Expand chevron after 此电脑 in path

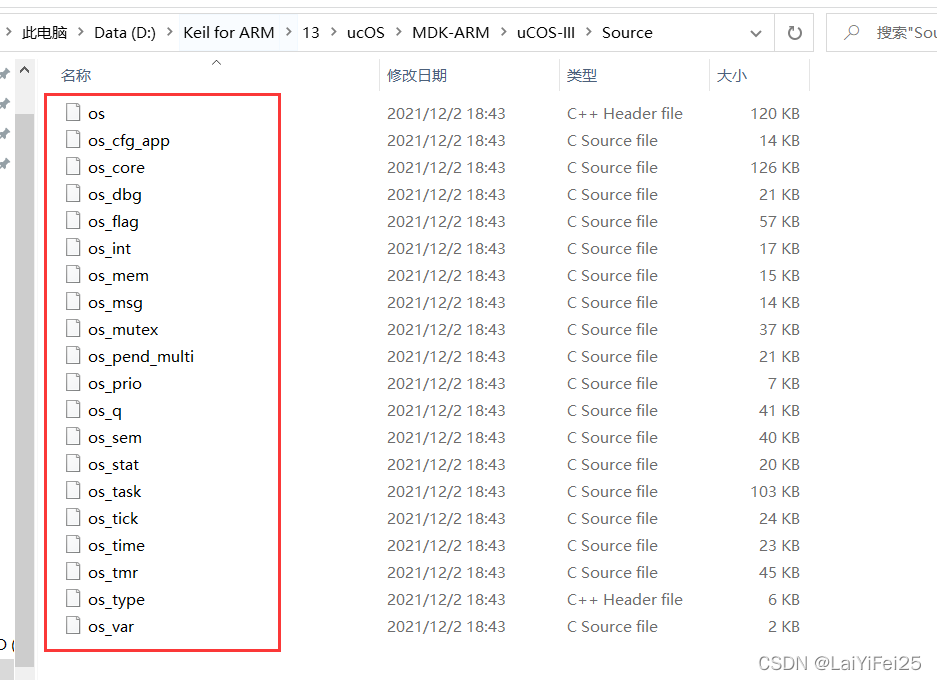(80, 32)
